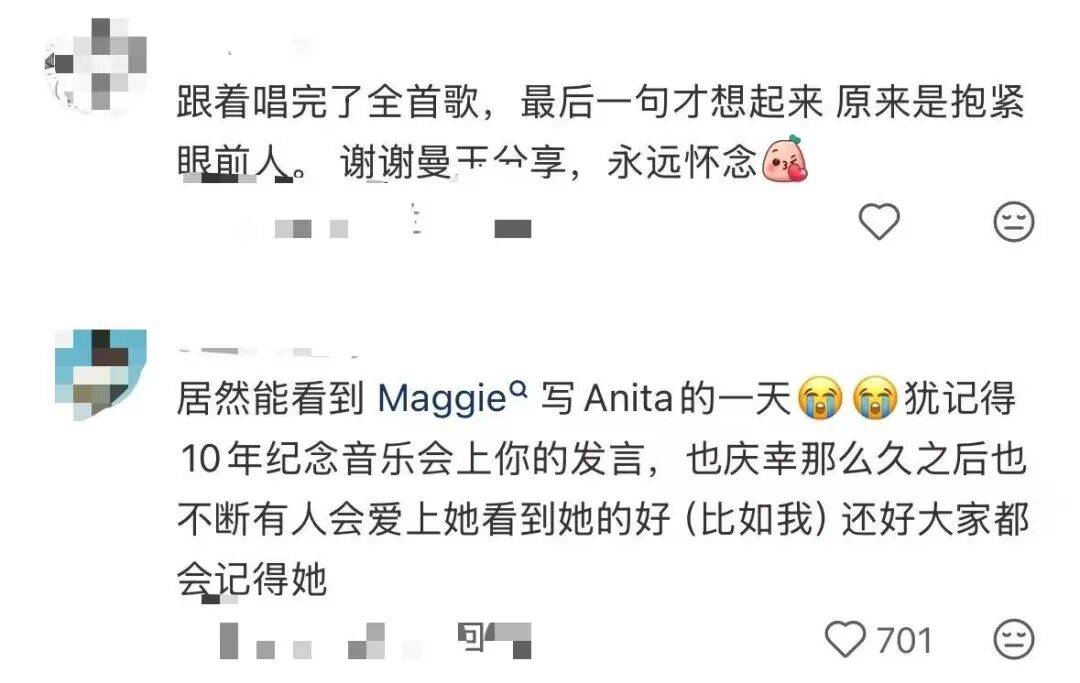Tap the 回复 reply button under the Anita comment
Screen dimensions: 1080x683
tap(495, 640)
